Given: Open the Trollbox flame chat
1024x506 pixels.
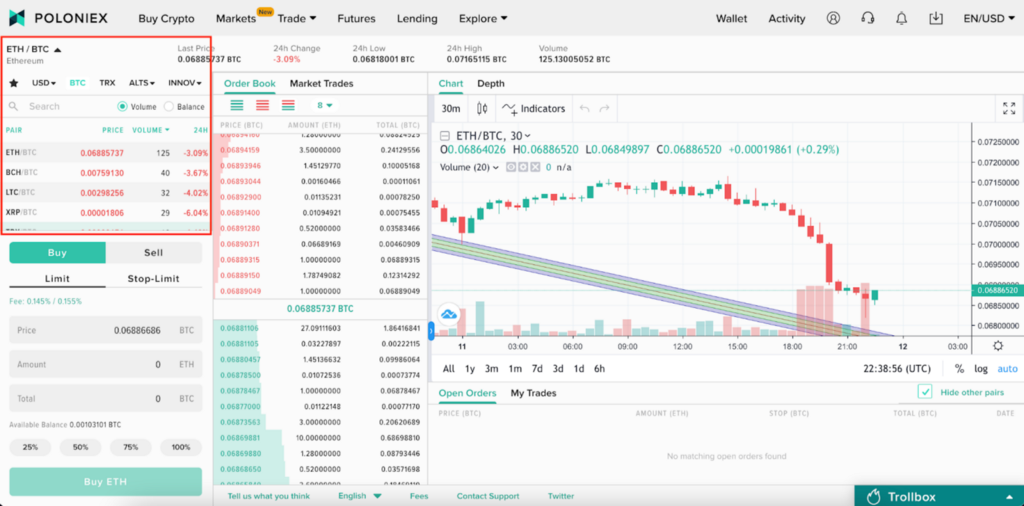Looking at the screenshot, I should tap(938, 496).
